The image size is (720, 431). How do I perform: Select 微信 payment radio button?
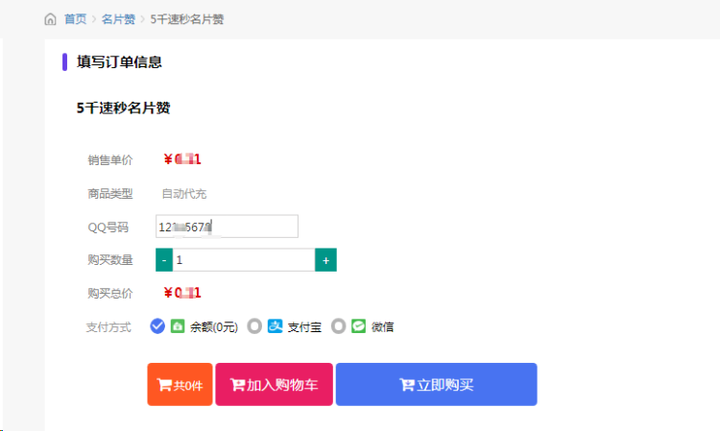[338, 326]
